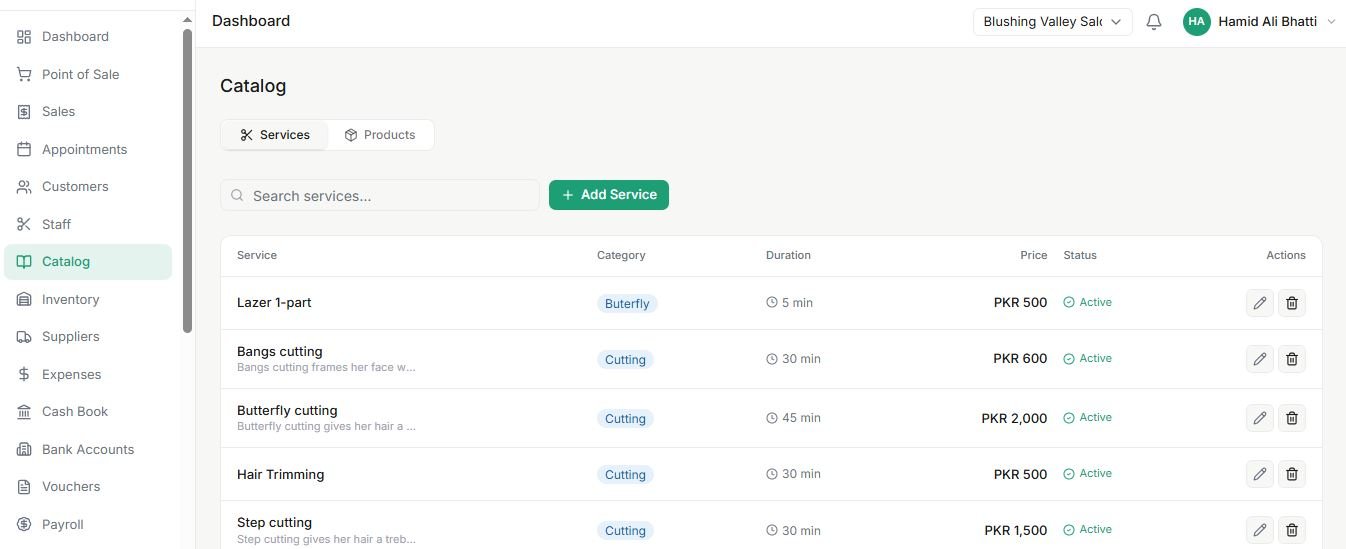
Task: Open the Appointments section
Action: pyautogui.click(x=88, y=149)
